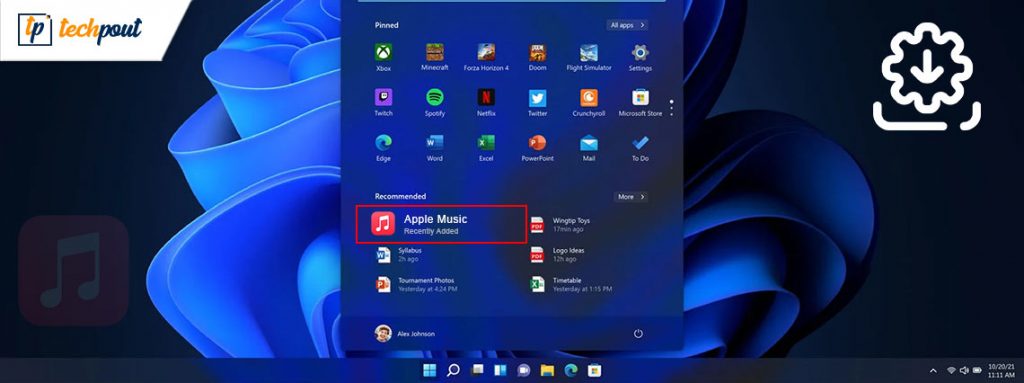Viewport: 1024px width, 383px height.
Task: Open the Timetable spreadsheet
Action: [x=571, y=284]
